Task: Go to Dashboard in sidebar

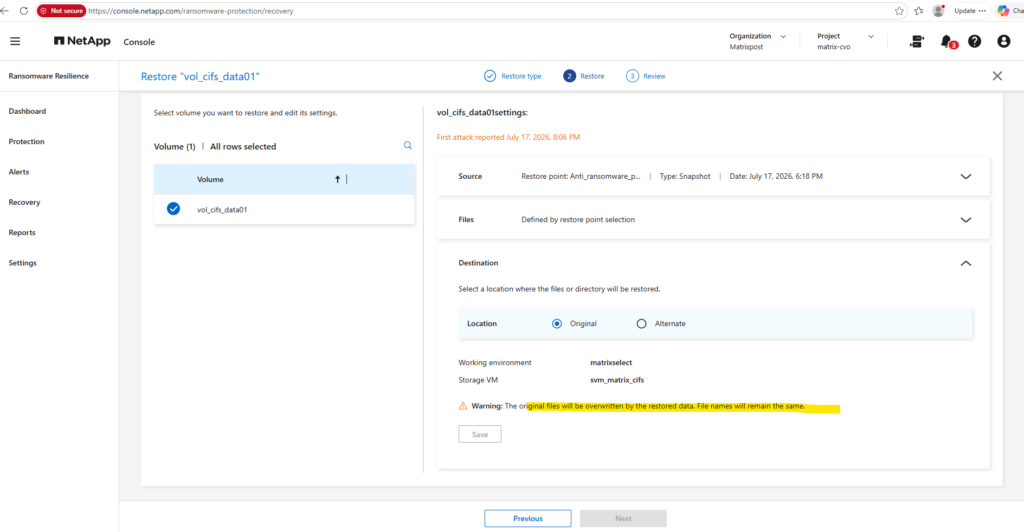Action: (x=27, y=111)
